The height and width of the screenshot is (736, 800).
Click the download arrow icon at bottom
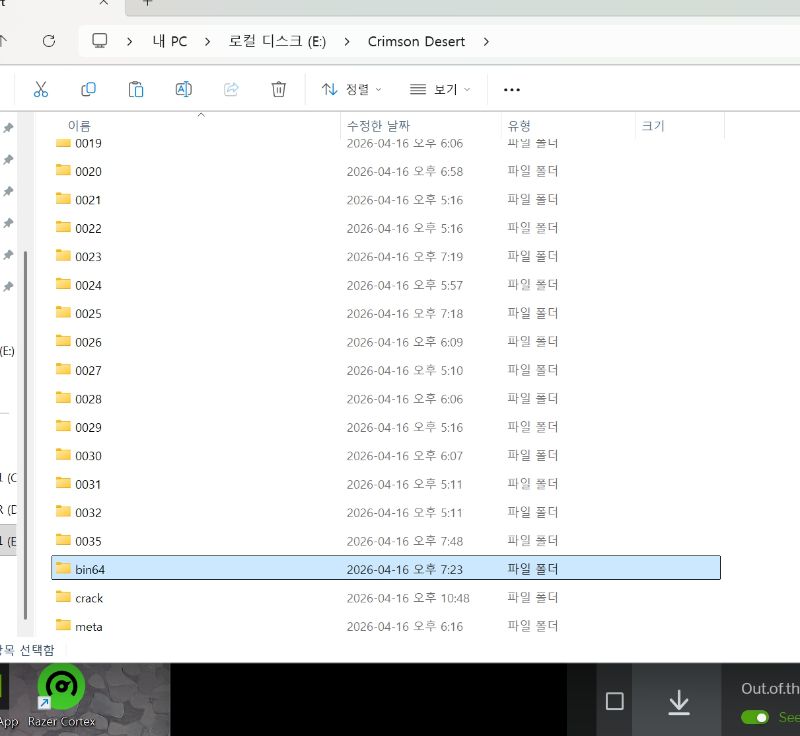click(x=679, y=702)
